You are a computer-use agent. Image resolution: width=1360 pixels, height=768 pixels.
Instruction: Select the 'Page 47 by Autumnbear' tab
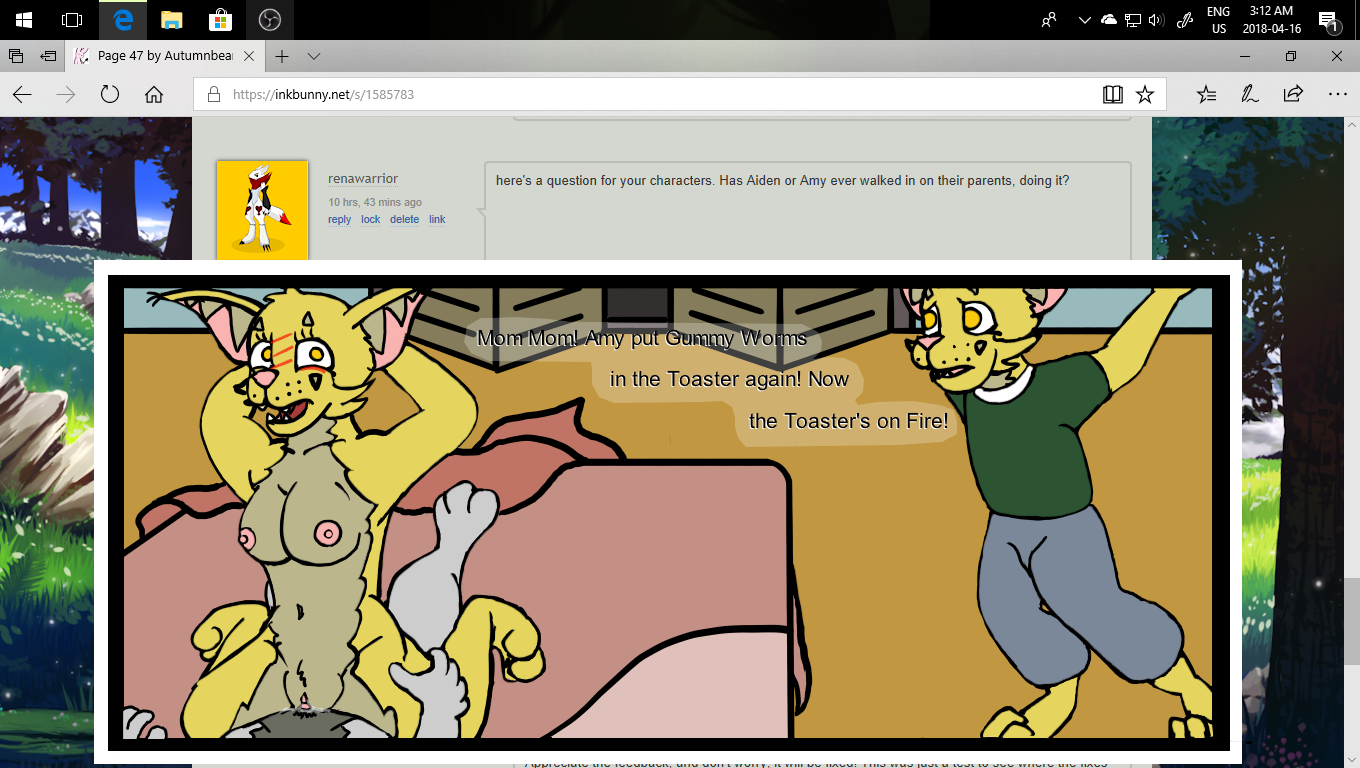click(x=166, y=56)
